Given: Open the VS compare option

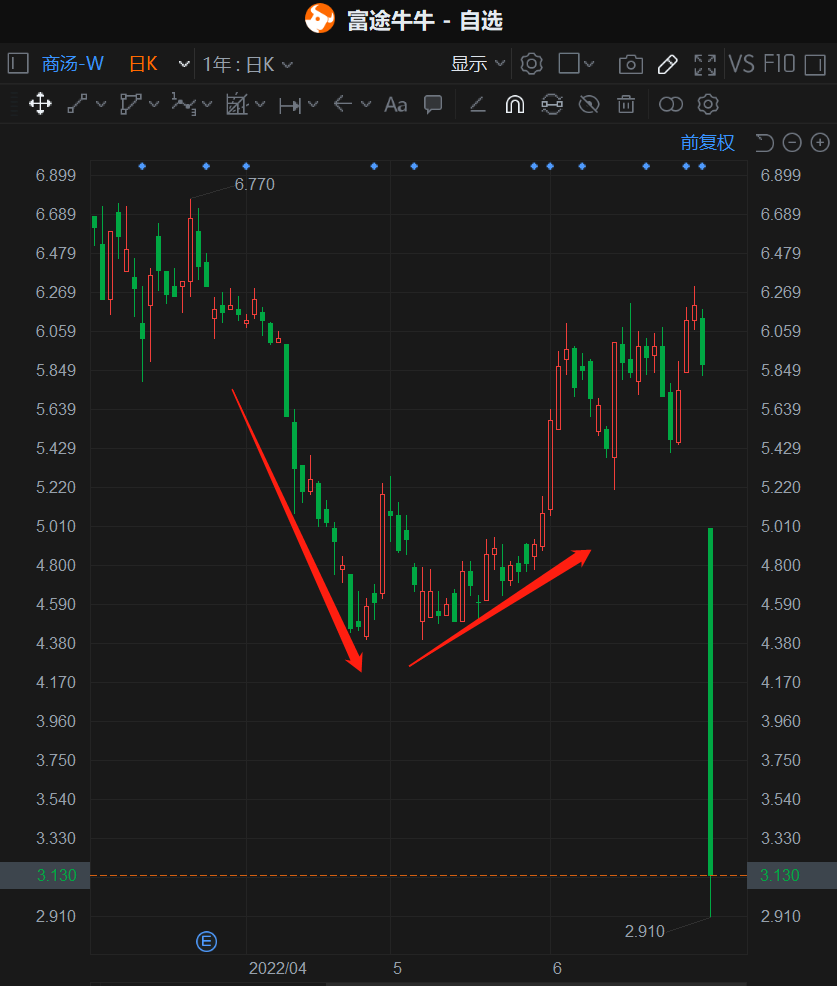Looking at the screenshot, I should pos(741,64).
